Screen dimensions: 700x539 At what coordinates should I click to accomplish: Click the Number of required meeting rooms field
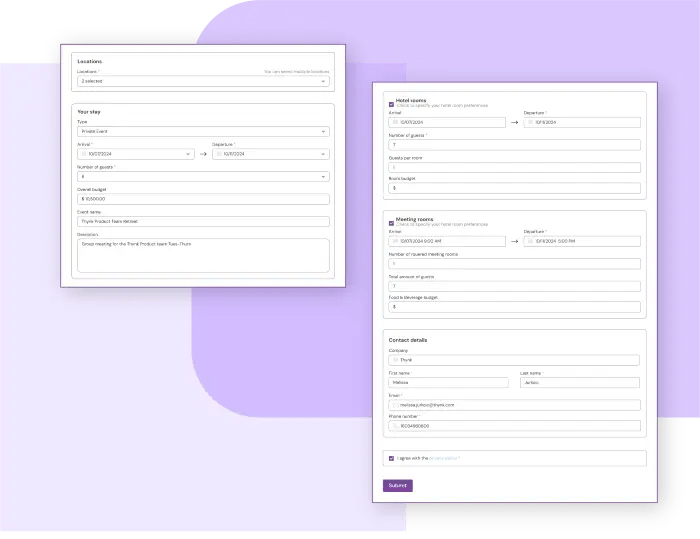514,264
